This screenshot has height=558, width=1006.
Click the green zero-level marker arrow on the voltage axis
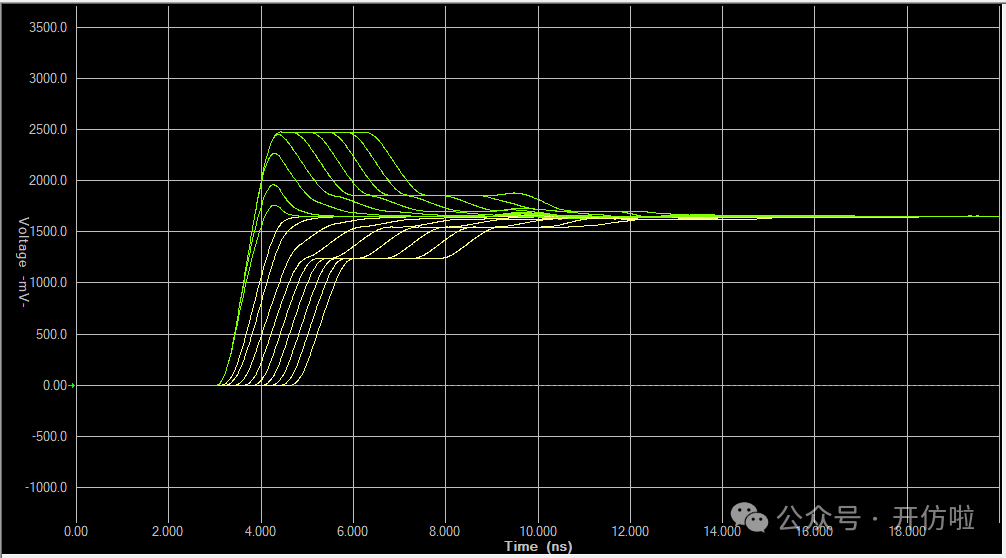[x=73, y=385]
